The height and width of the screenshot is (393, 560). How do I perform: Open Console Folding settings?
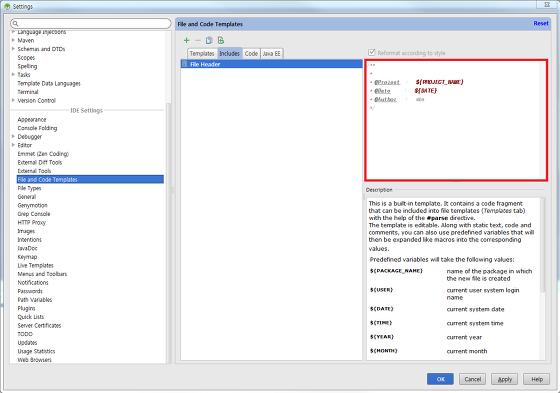click(38, 128)
